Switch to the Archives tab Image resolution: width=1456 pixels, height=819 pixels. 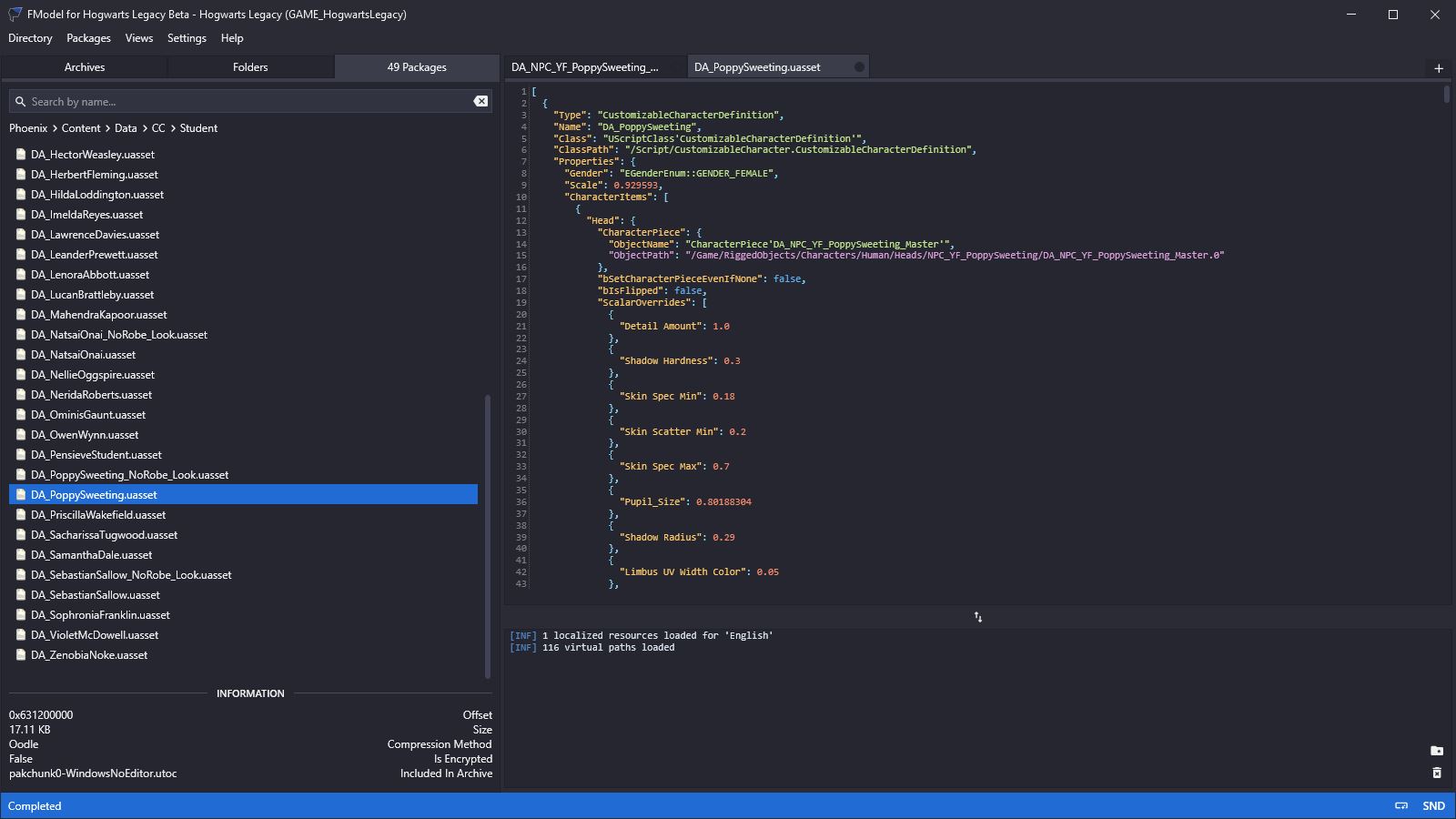coord(85,67)
